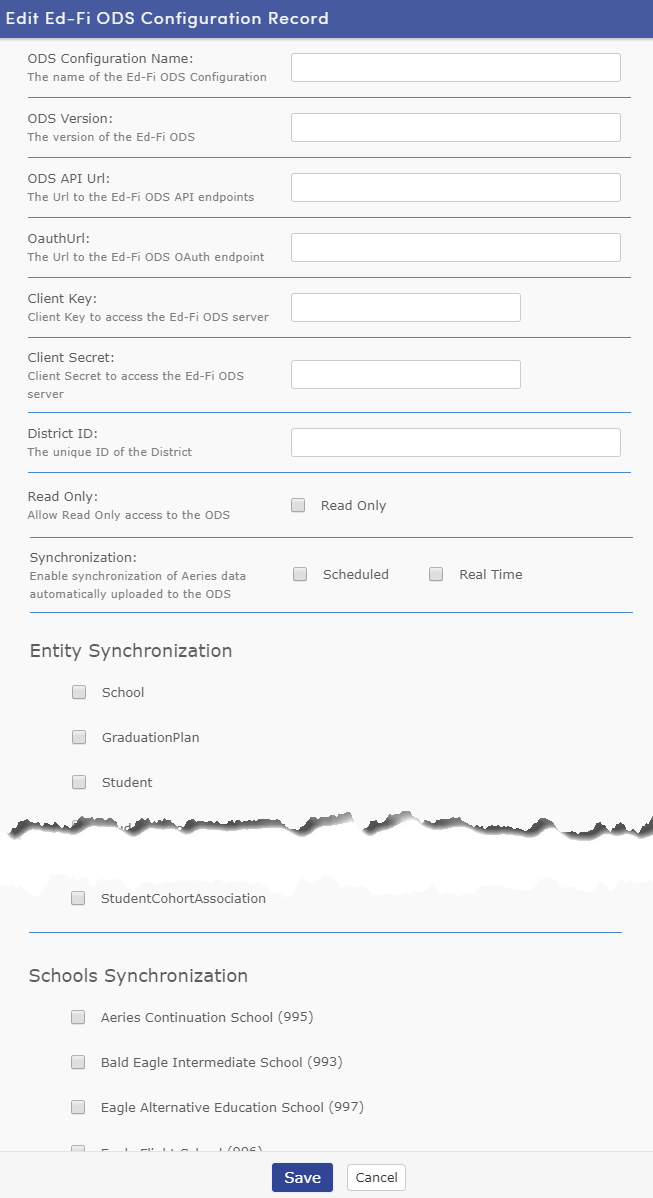Enable the Read Only checkbox
Image resolution: width=653 pixels, height=1198 pixels.
[297, 505]
